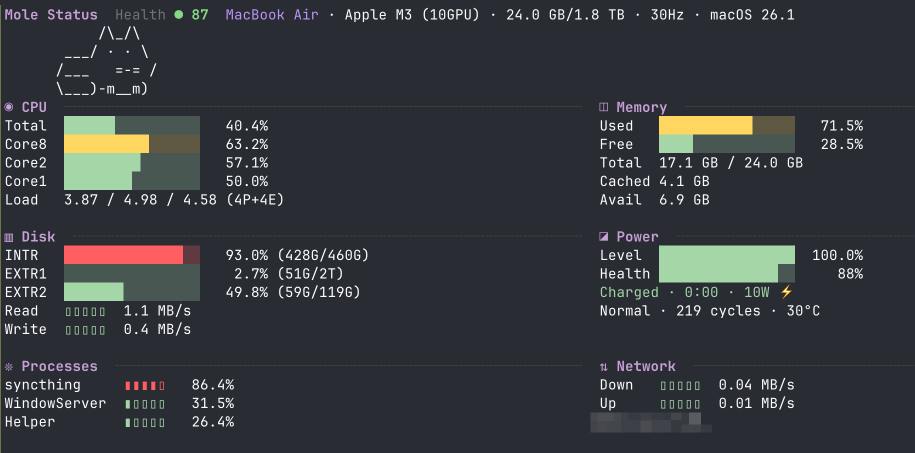Click the yellow Core8 usage bar
This screenshot has width=915, height=453.
[107, 144]
